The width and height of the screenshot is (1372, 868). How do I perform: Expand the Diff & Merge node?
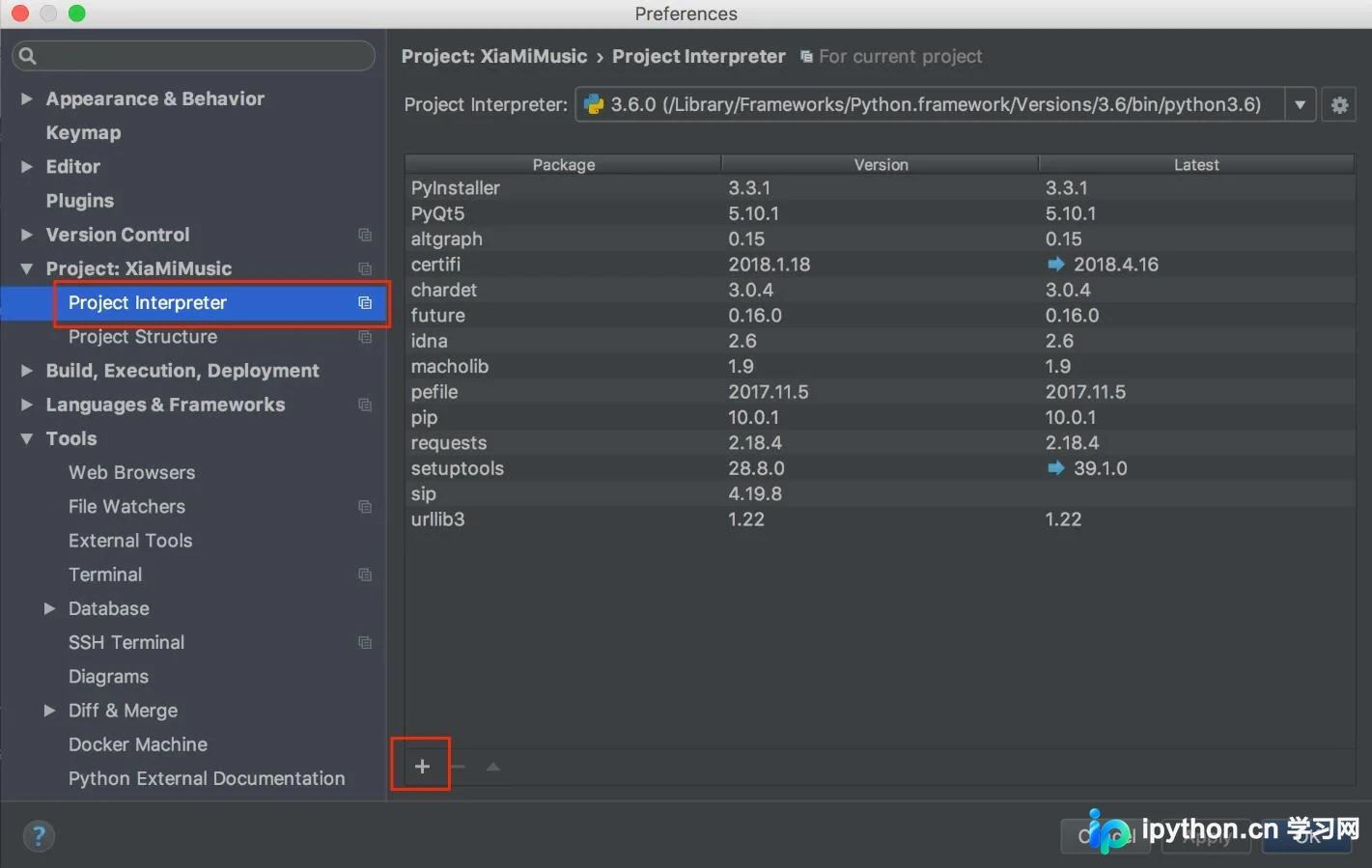click(x=49, y=711)
